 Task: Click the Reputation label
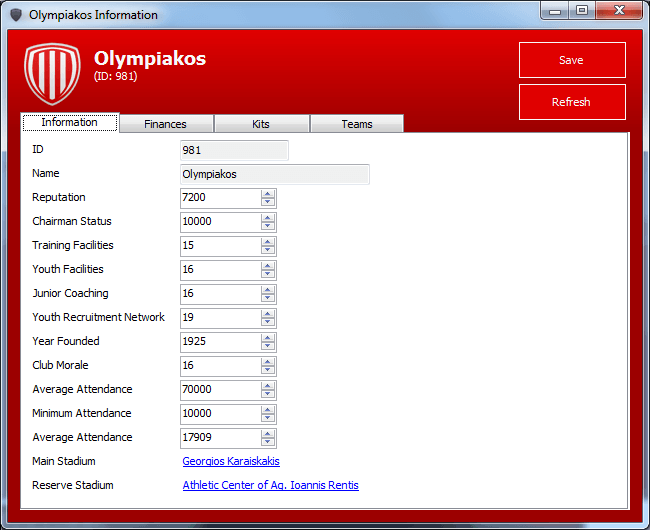(x=59, y=197)
